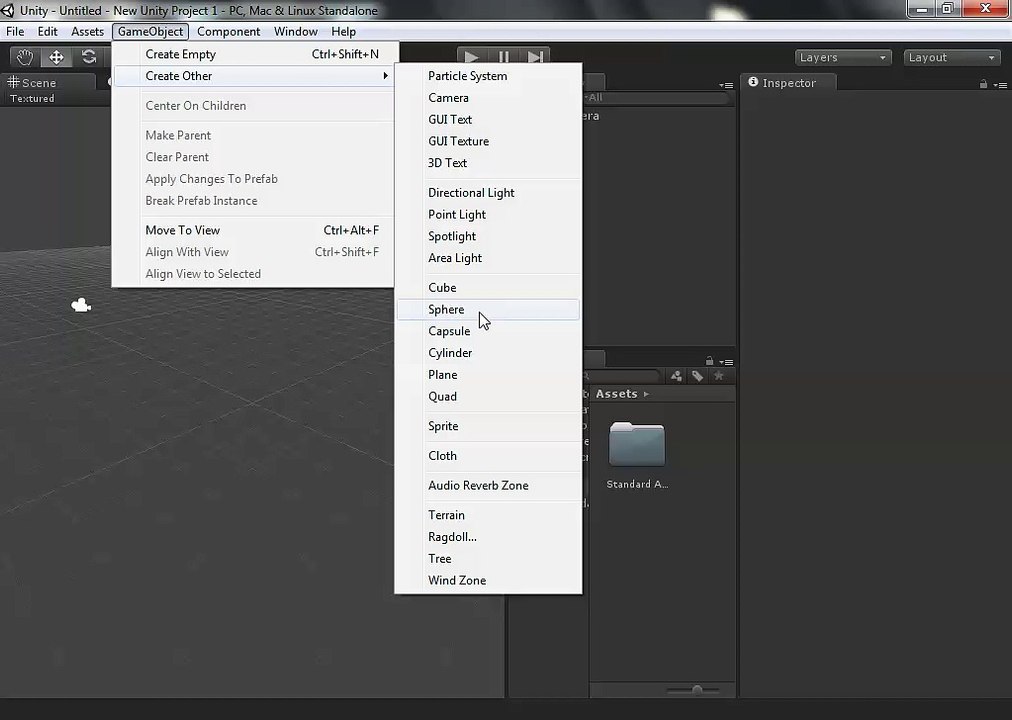Create a Sprite object
The width and height of the screenshot is (1012, 720).
(488, 426)
